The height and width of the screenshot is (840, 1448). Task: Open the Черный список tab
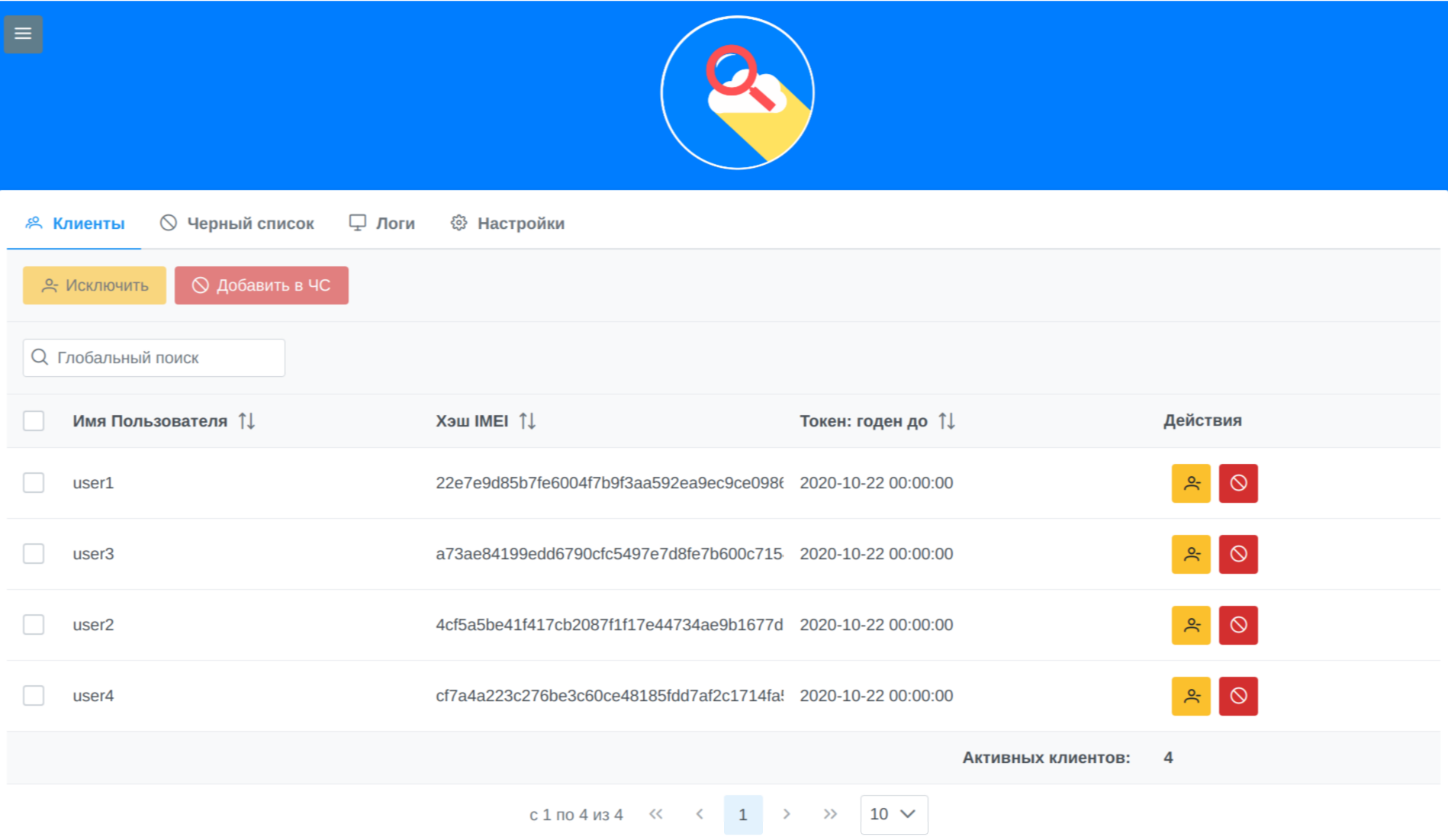coord(237,224)
